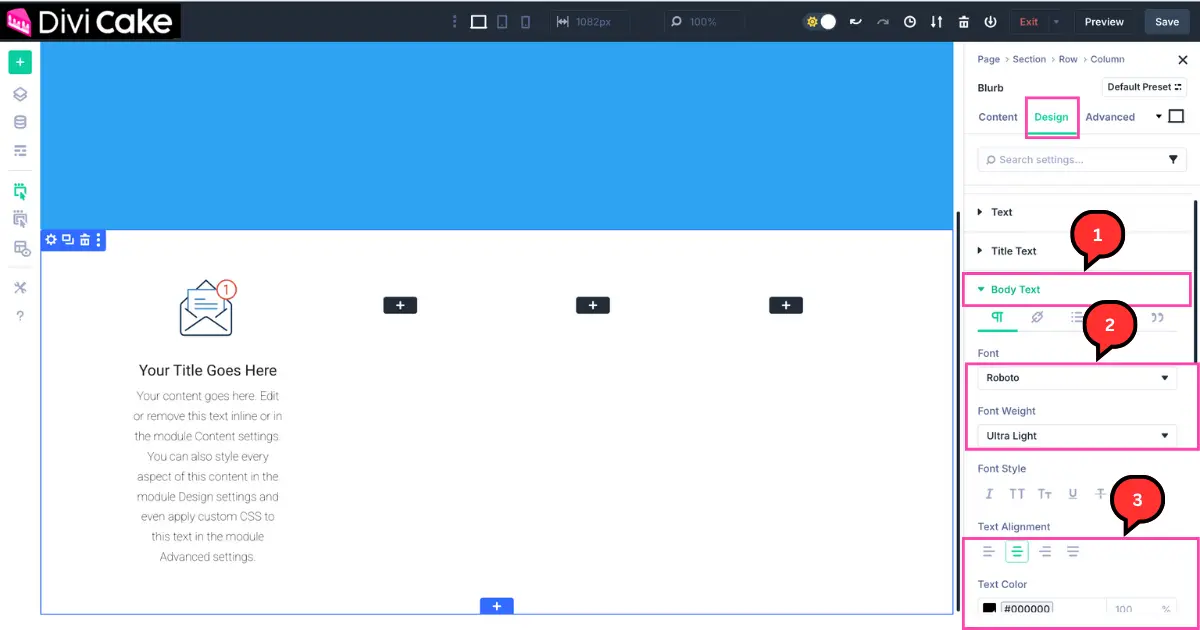Open the Default Preset dropdown
Viewport: 1200px width, 630px height.
tap(1144, 87)
